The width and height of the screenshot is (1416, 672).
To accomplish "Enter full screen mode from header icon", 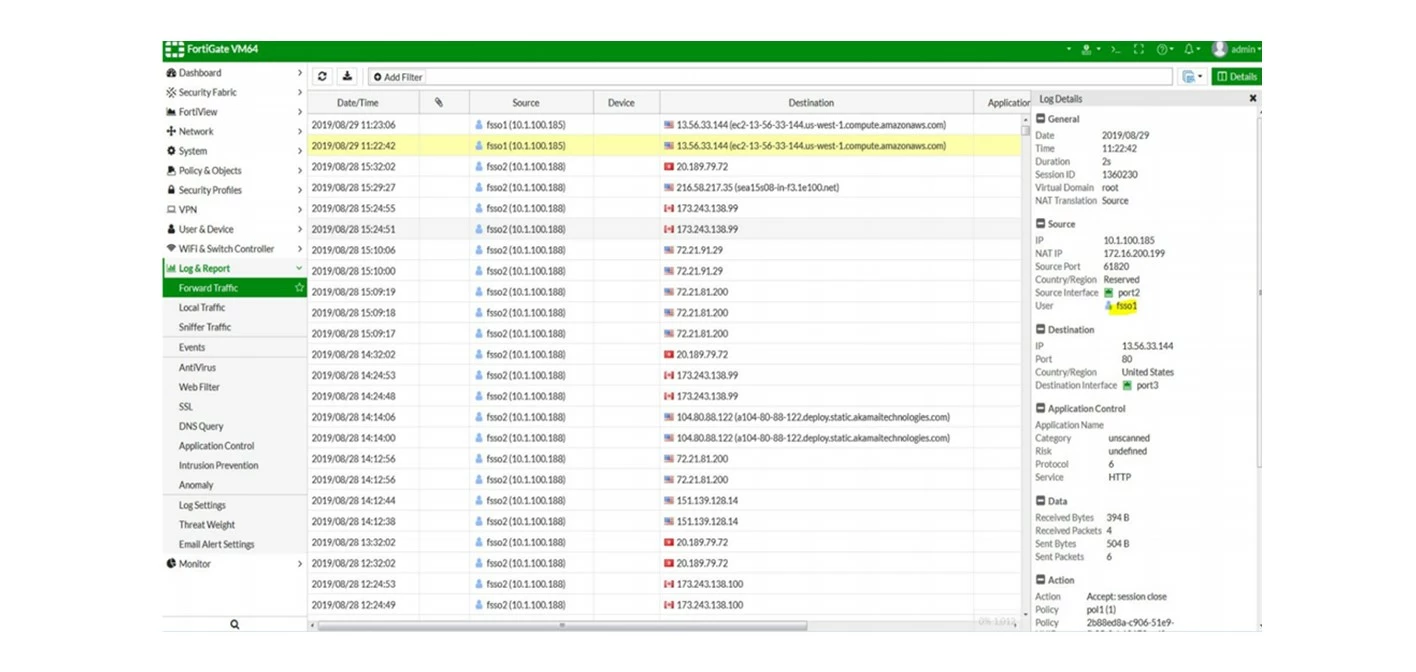I will tap(1138, 49).
